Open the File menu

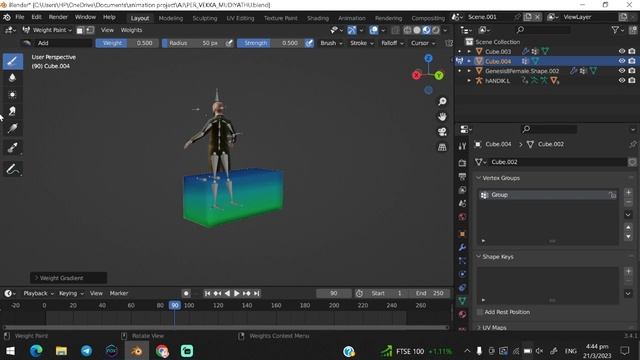coord(20,17)
